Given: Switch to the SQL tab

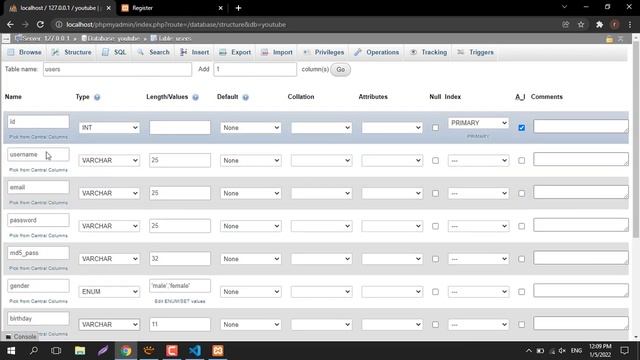Looking at the screenshot, I should point(115,52).
